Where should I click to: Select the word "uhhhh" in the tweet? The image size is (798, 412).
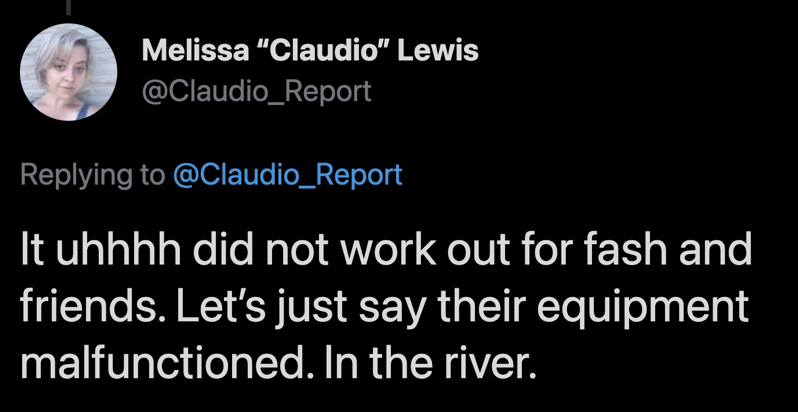(x=119, y=250)
